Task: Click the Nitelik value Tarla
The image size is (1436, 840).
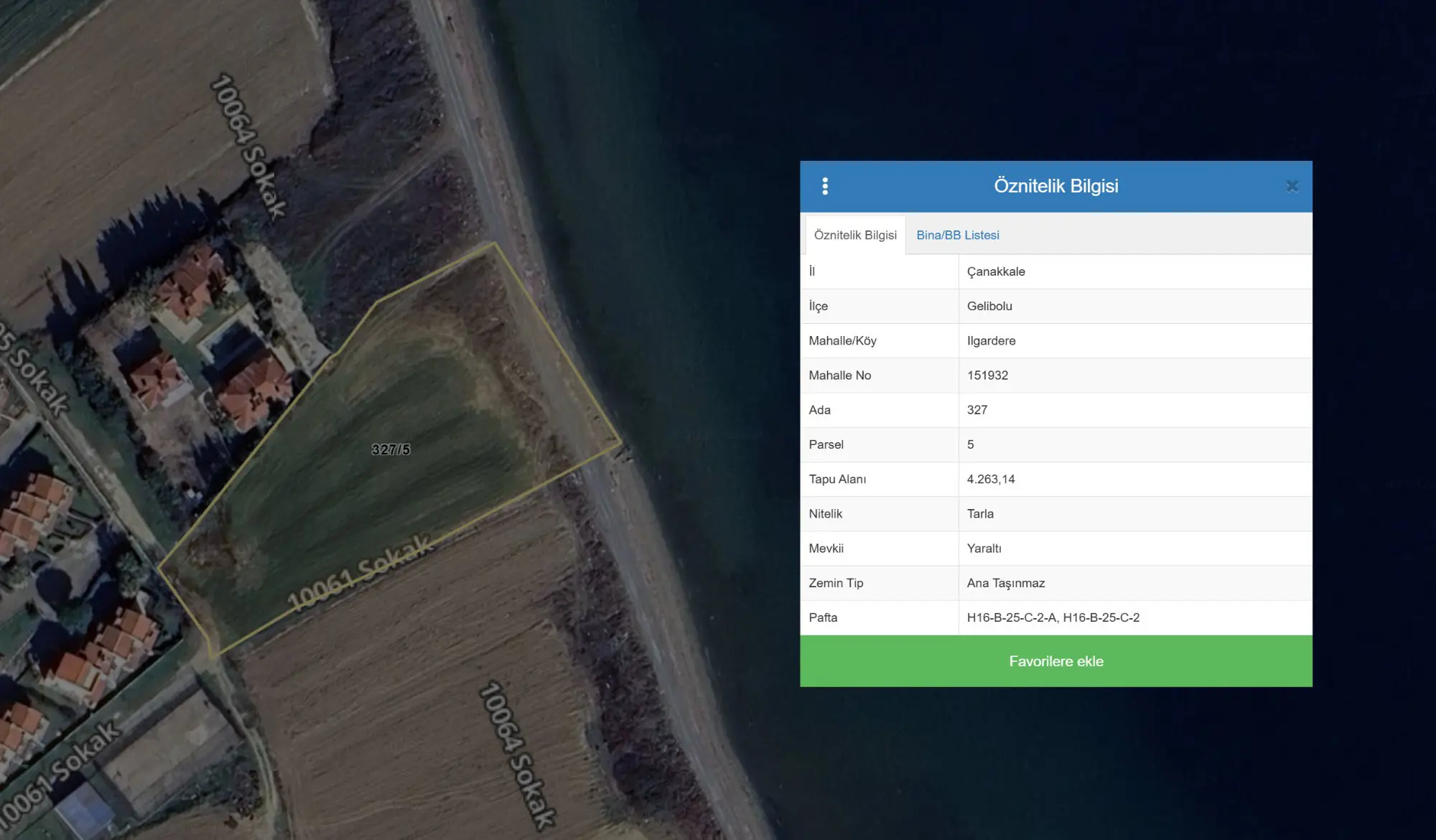Action: pos(980,513)
